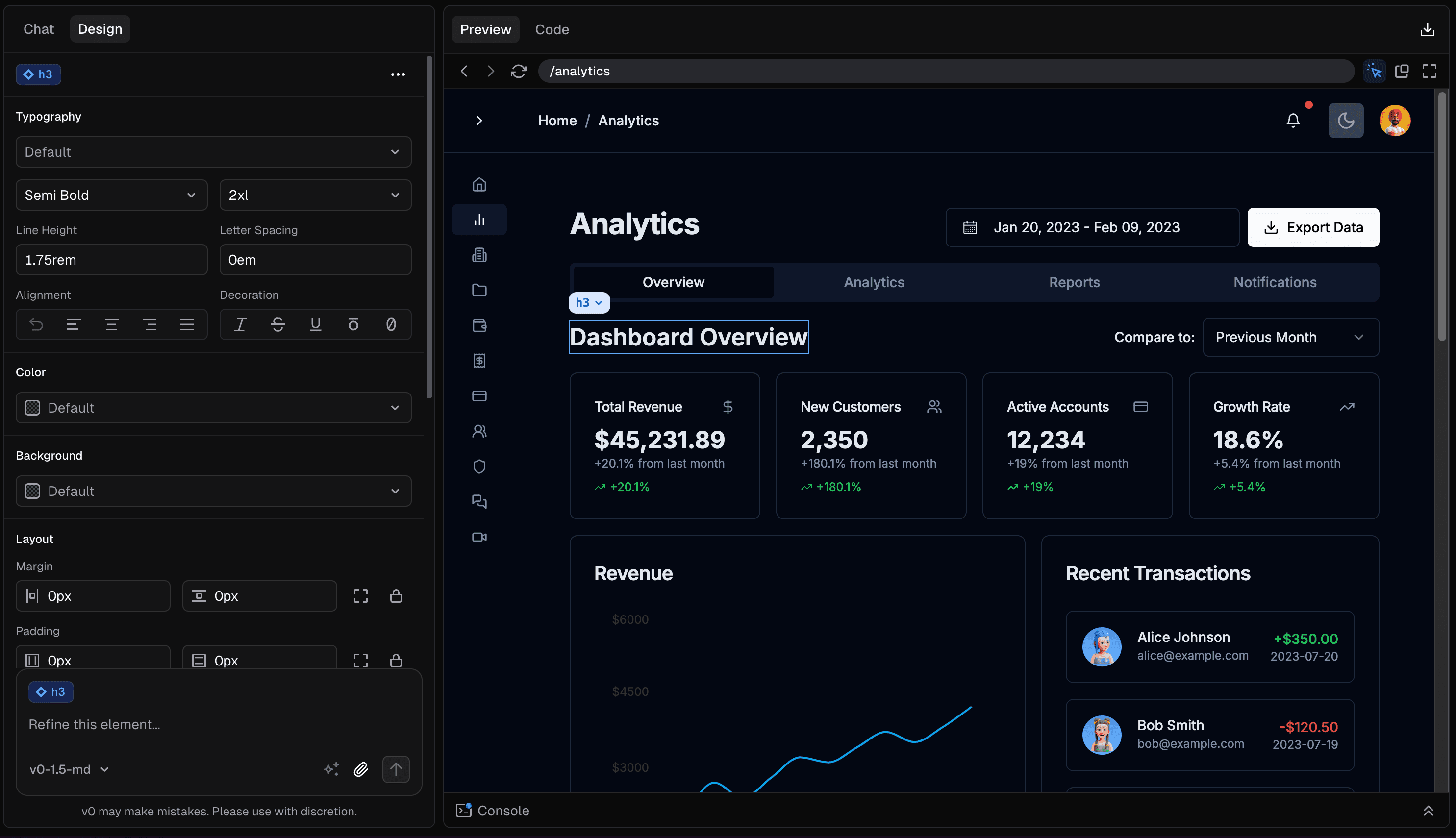This screenshot has height=838, width=1456.
Task: Click the Home breadcrumb link
Action: tap(557, 120)
